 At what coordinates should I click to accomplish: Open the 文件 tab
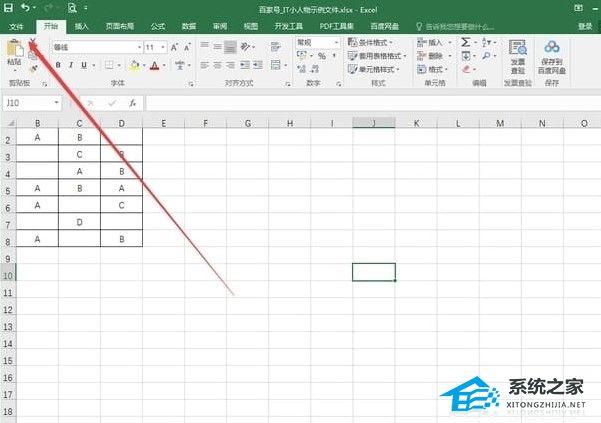[16, 26]
